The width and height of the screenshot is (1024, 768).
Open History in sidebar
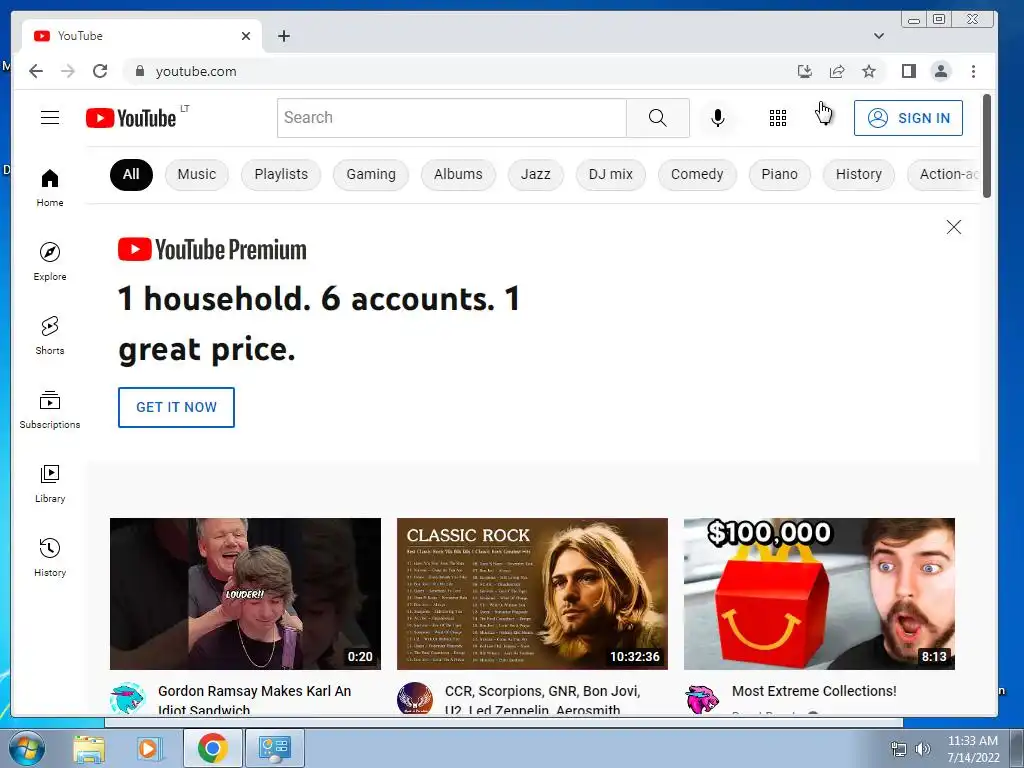click(50, 557)
